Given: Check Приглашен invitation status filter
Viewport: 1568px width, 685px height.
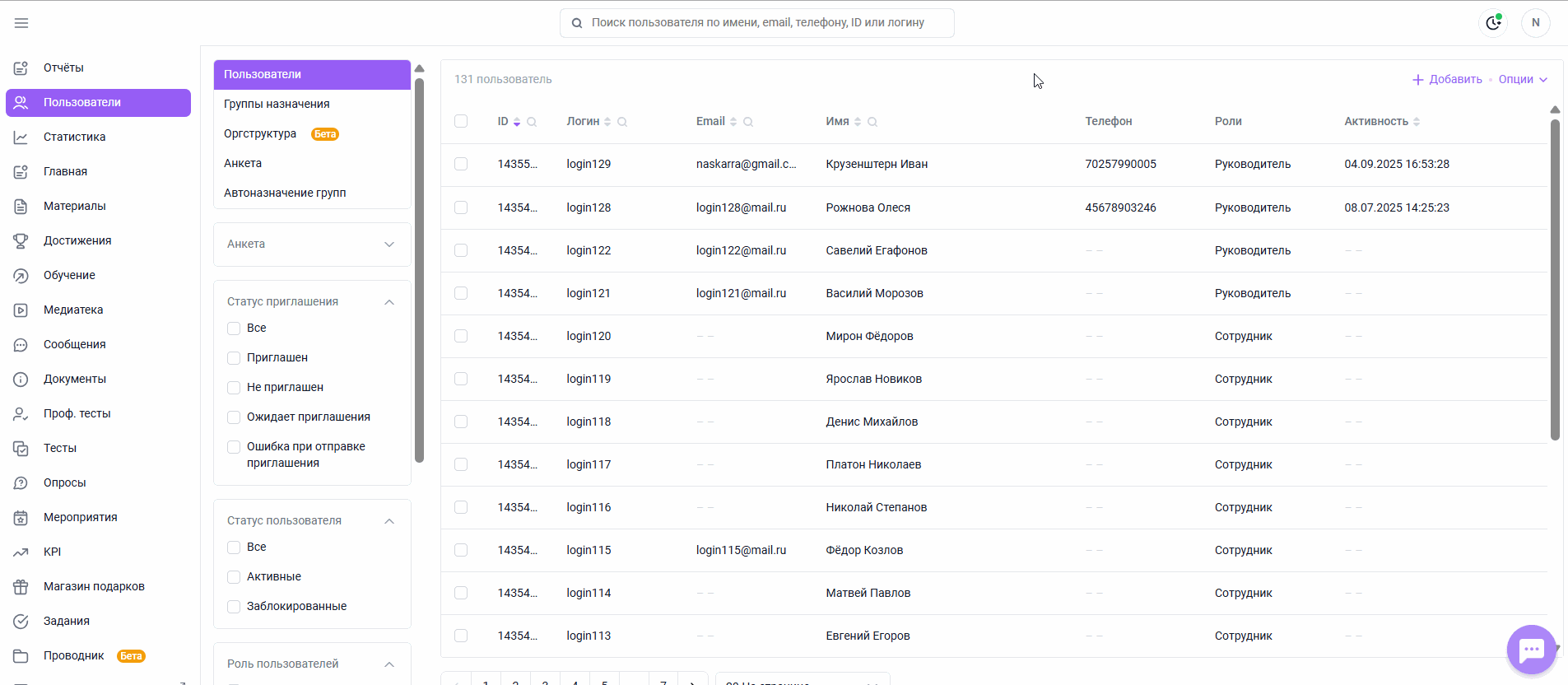Looking at the screenshot, I should tap(234, 357).
